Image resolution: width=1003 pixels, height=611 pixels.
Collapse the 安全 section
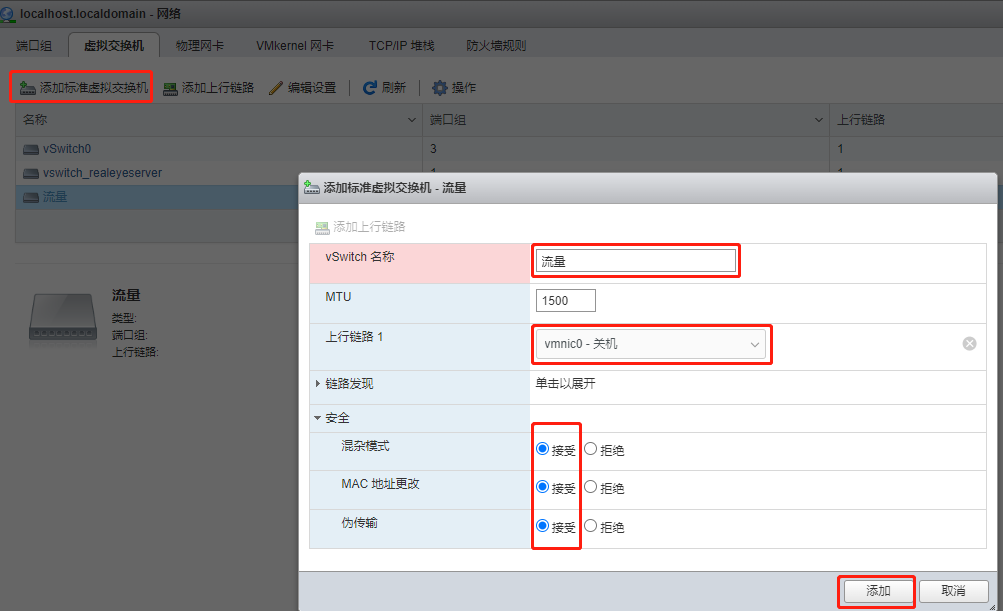point(317,418)
